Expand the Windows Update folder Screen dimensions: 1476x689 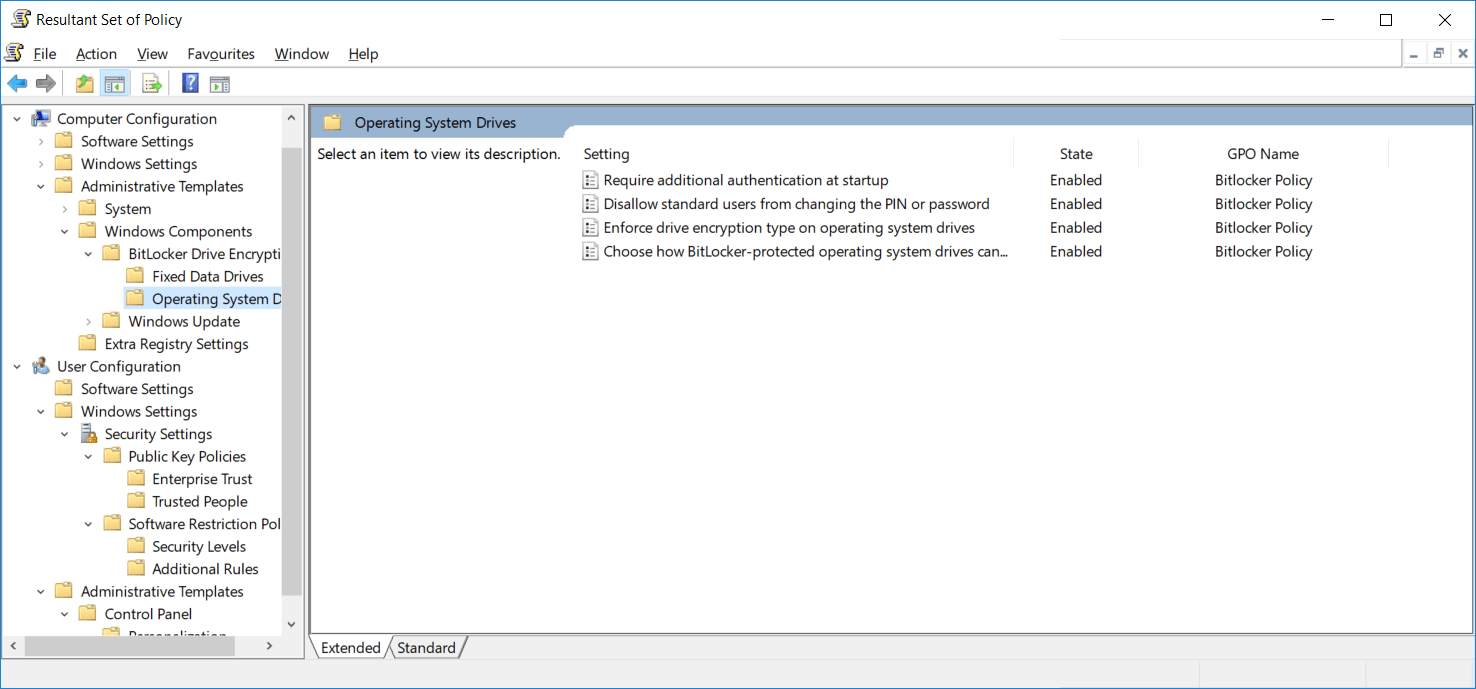pos(88,321)
